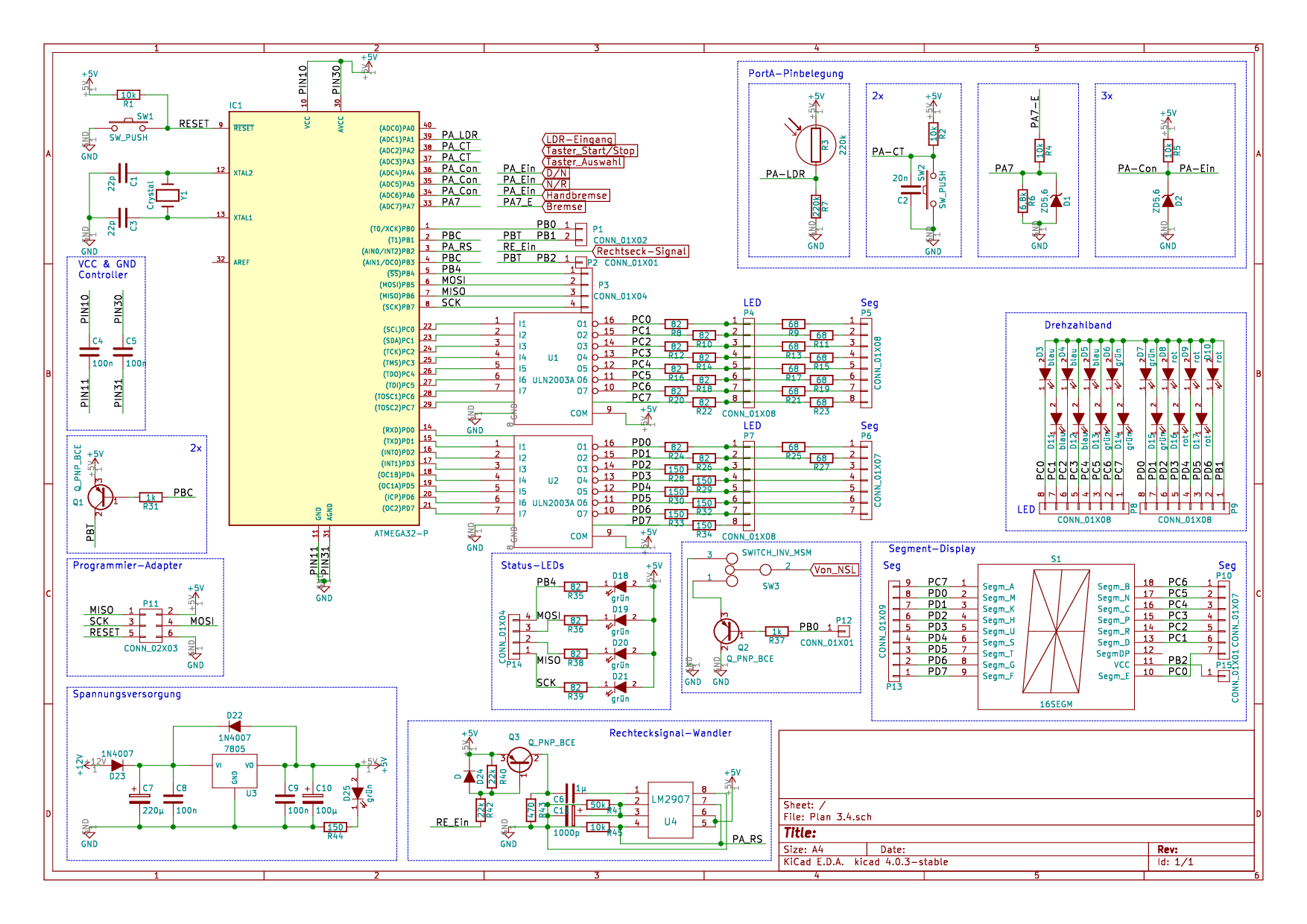Click 'File: Plan 3.4.sch' in title block
The height and width of the screenshot is (924, 1307).
click(x=827, y=817)
